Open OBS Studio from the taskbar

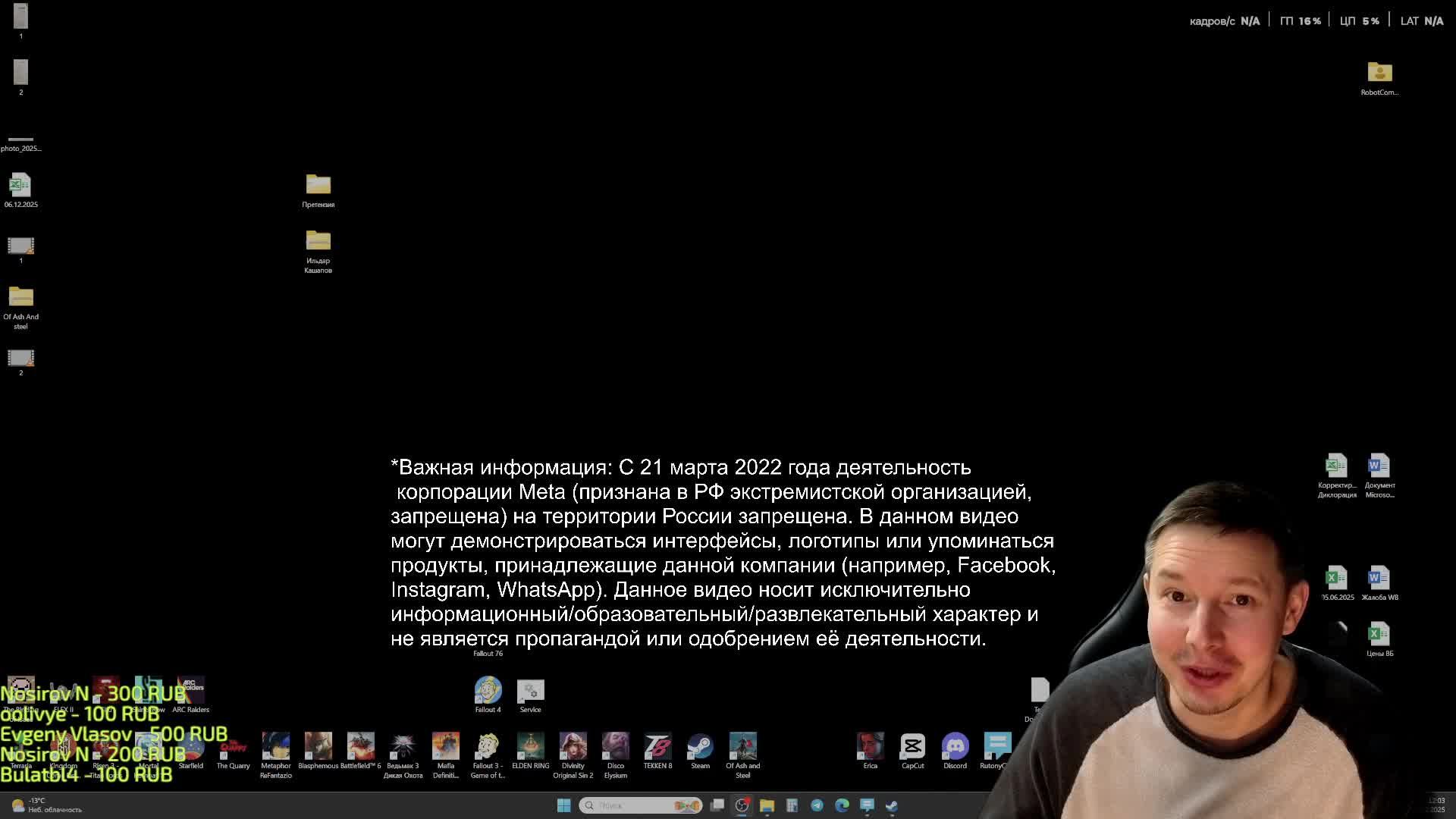tap(742, 805)
